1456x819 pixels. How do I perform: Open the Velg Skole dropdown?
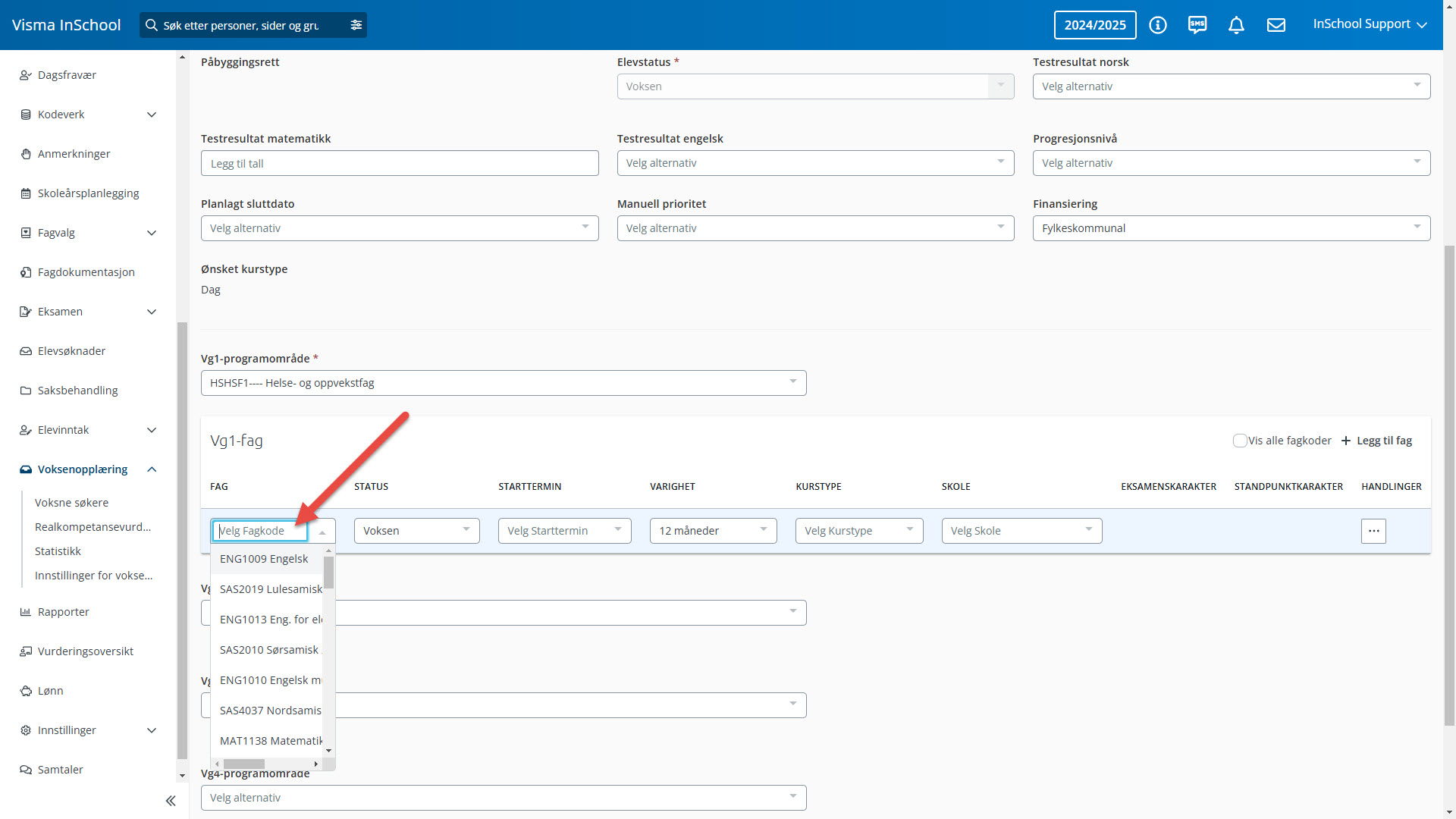tap(1021, 531)
